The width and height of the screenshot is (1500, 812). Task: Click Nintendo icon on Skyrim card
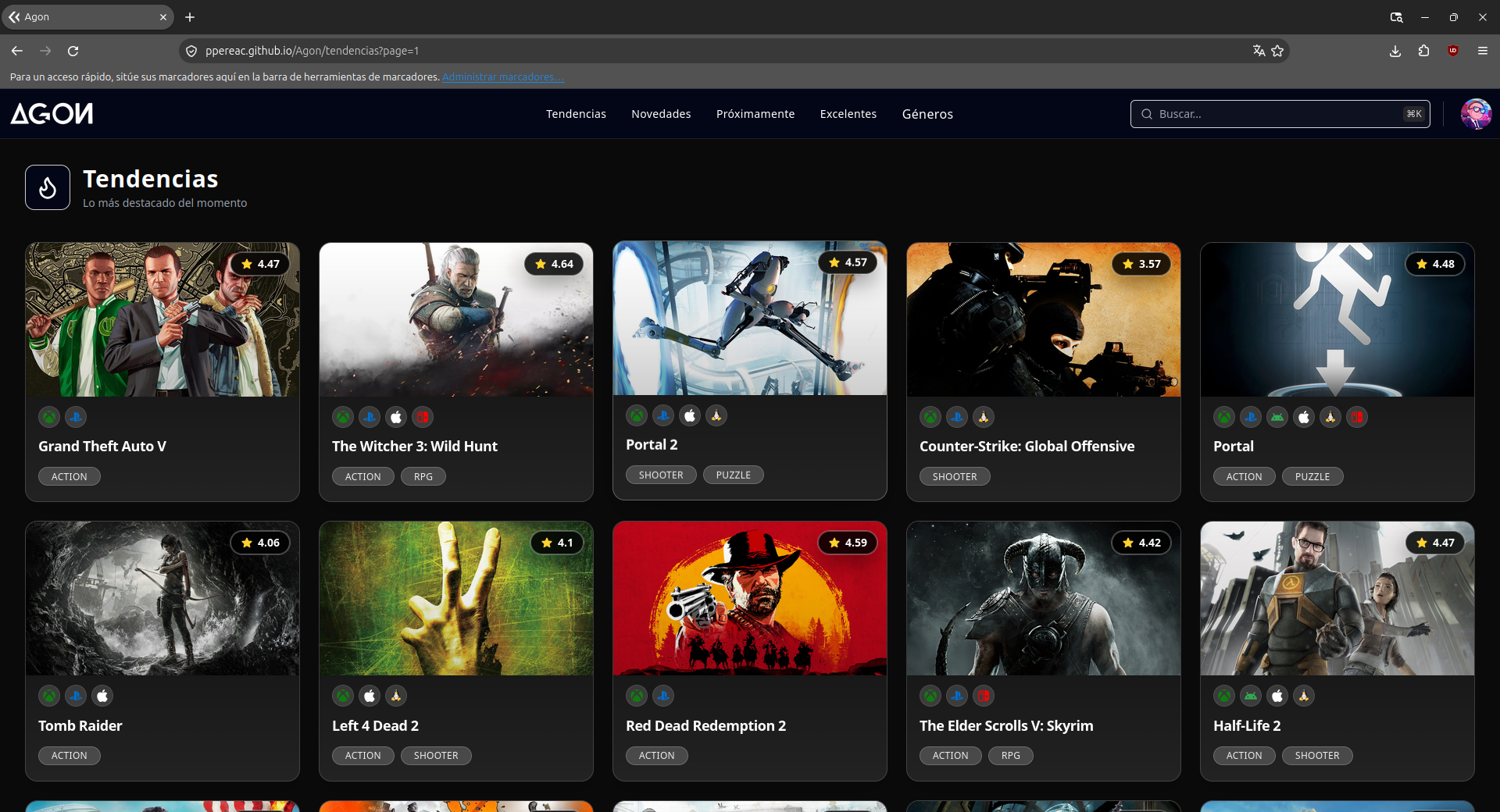click(984, 696)
